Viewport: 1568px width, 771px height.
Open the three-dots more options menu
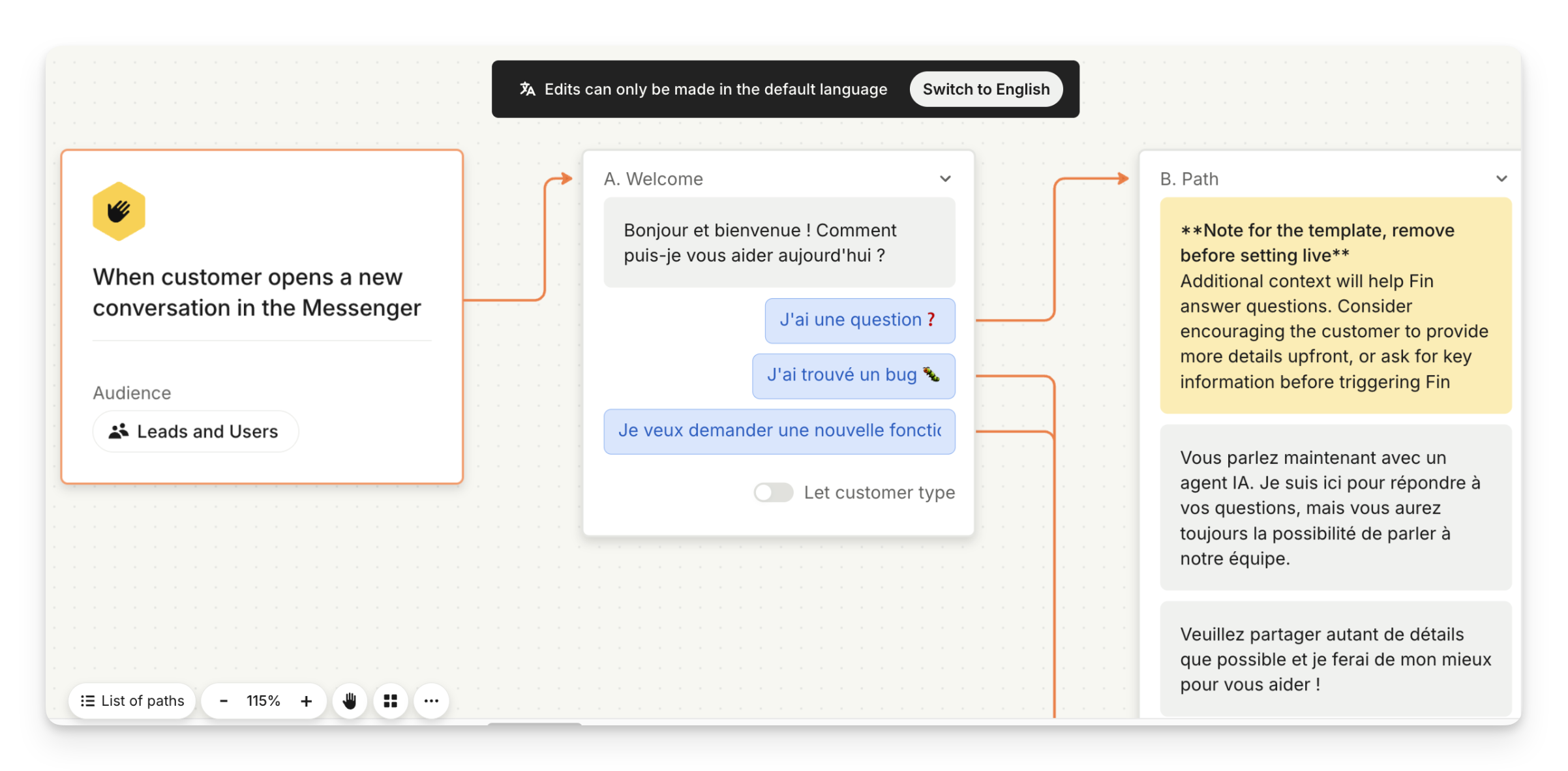click(x=431, y=701)
